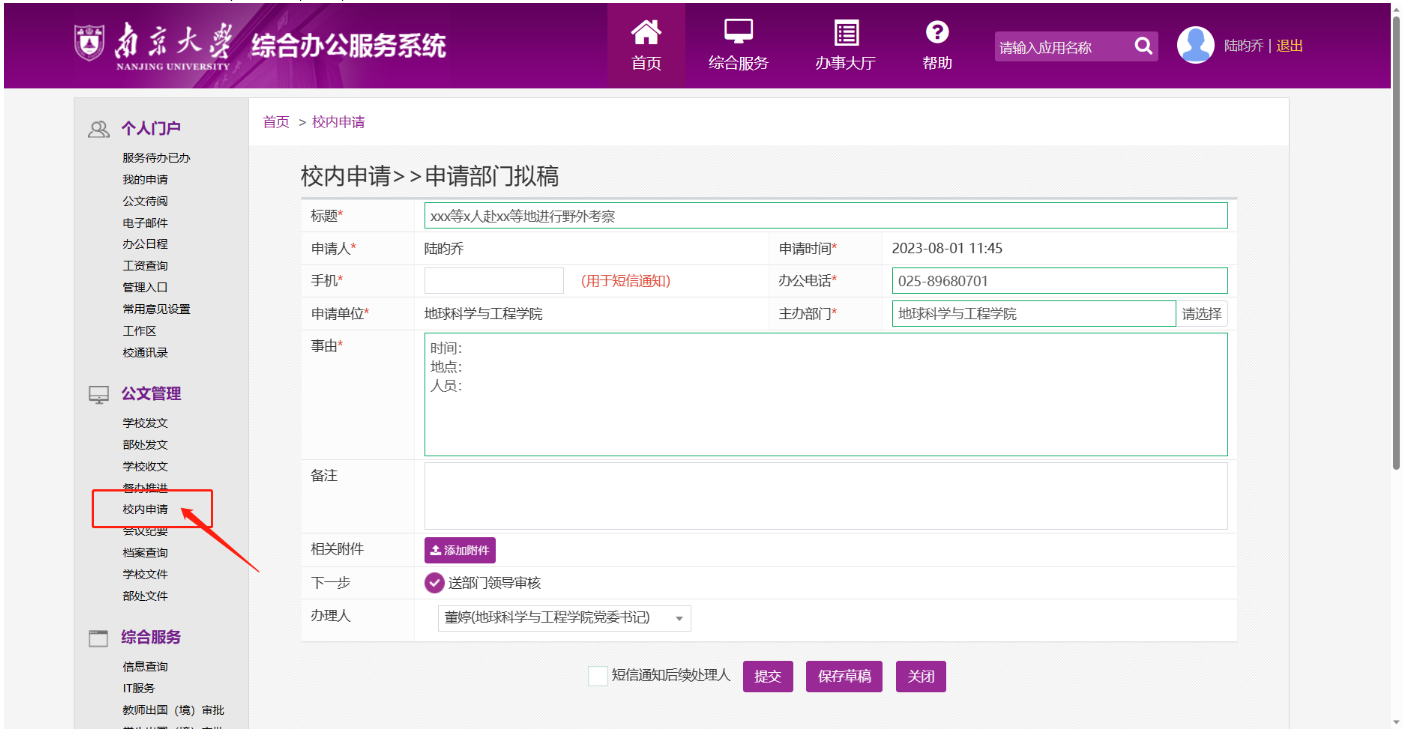Open 综合服务 monitor icon in top nav
This screenshot has height=739, width=1419.
pyautogui.click(x=738, y=33)
